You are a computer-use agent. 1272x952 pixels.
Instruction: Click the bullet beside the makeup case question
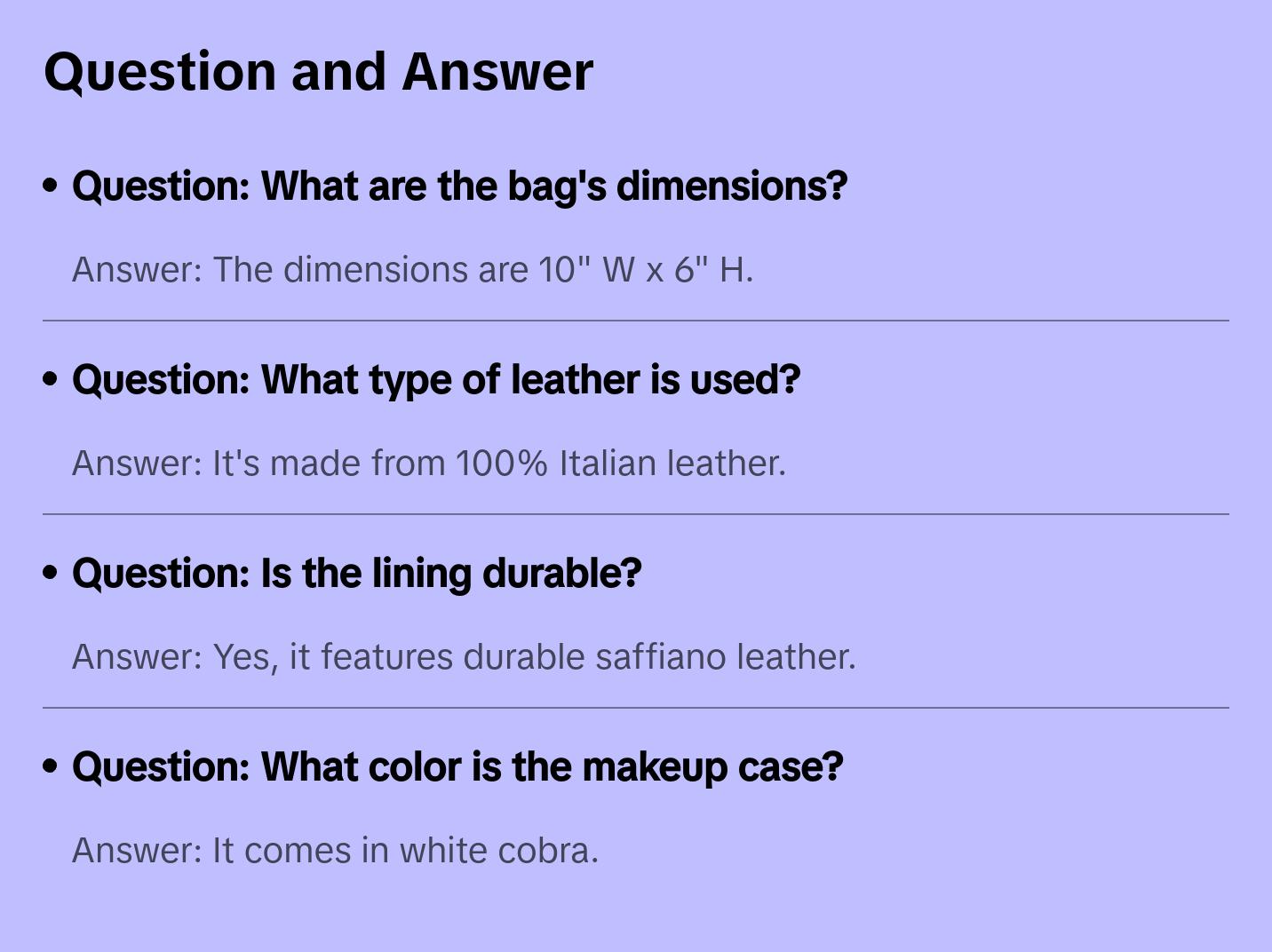(x=51, y=766)
